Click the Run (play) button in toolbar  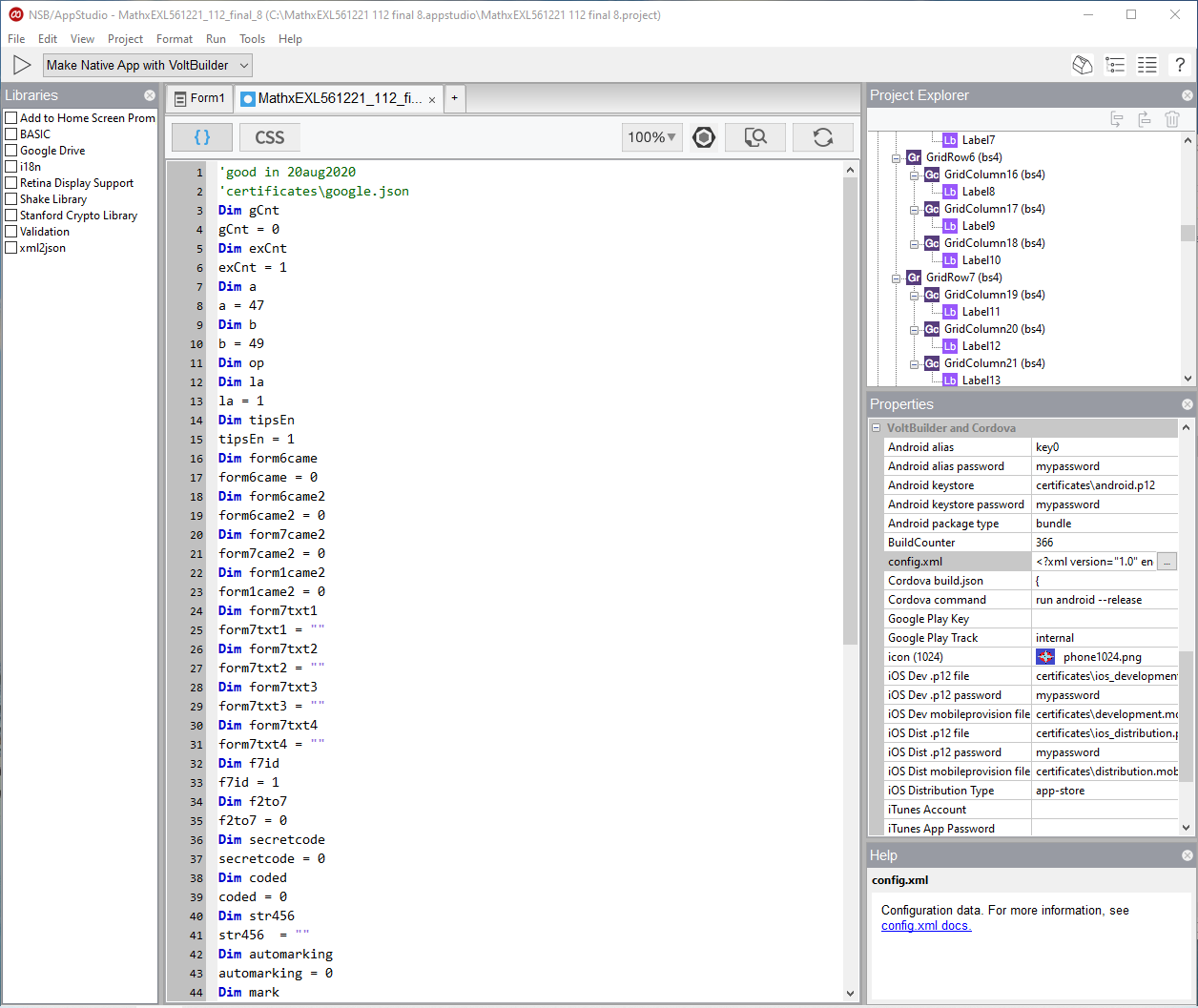(22, 65)
